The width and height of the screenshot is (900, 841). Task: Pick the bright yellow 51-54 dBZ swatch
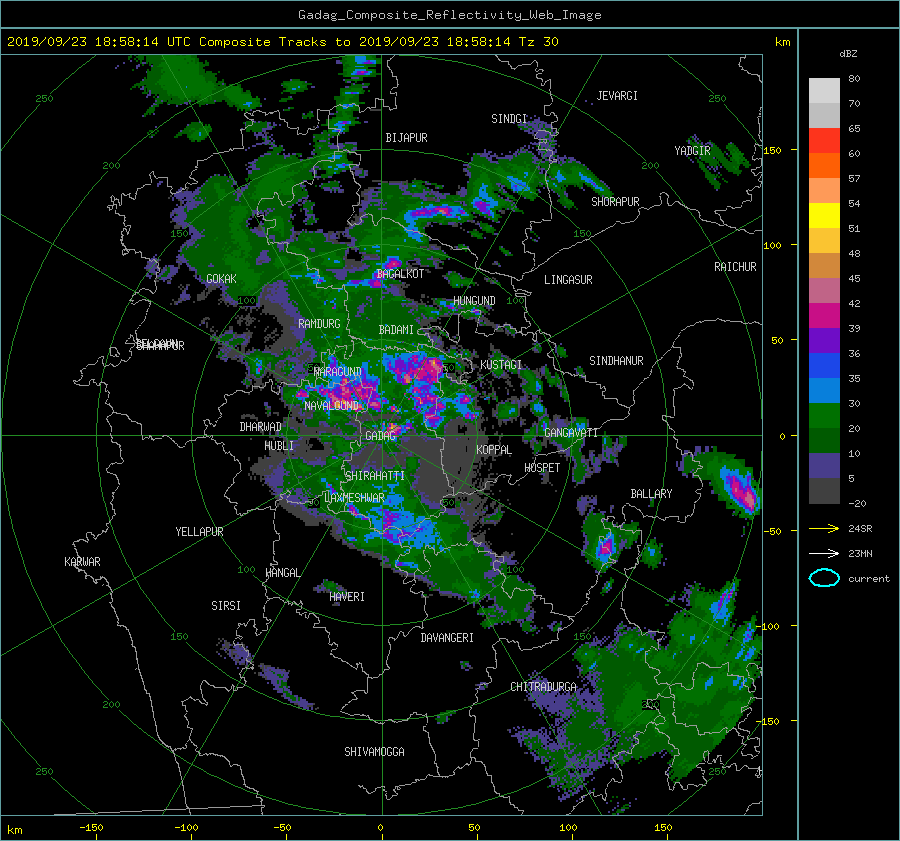pos(824,215)
